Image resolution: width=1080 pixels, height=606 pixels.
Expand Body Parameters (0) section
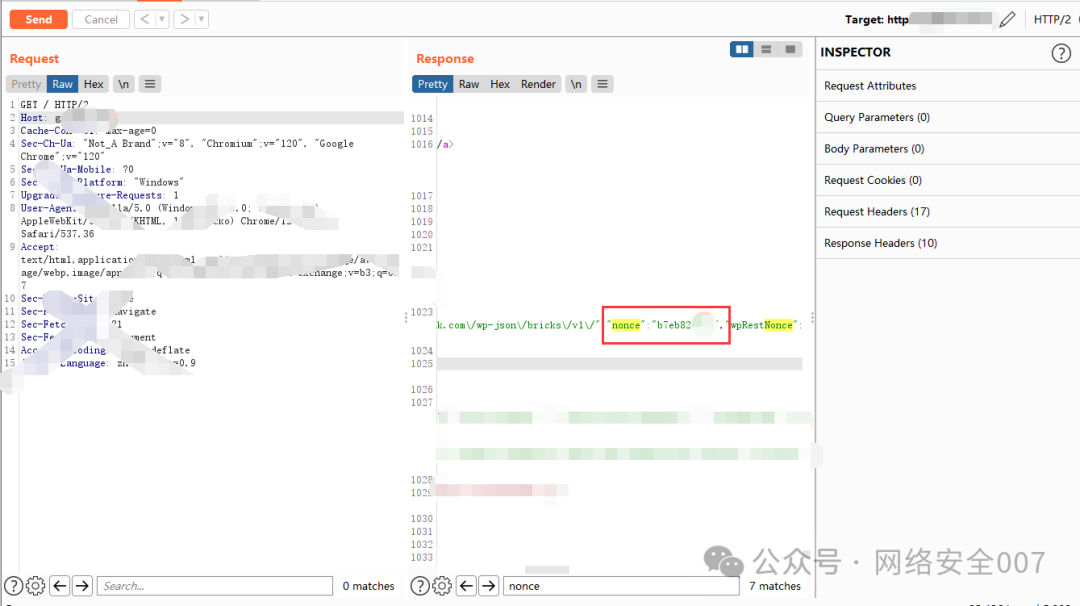pos(948,149)
